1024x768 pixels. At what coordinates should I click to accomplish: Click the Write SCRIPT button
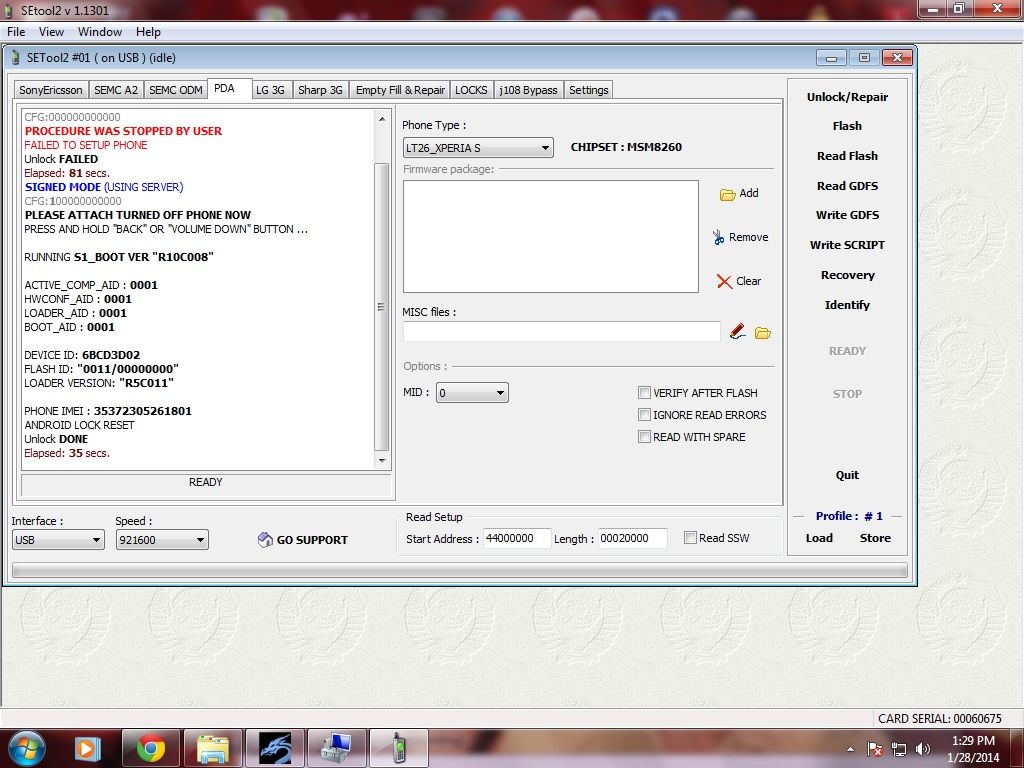(x=847, y=245)
